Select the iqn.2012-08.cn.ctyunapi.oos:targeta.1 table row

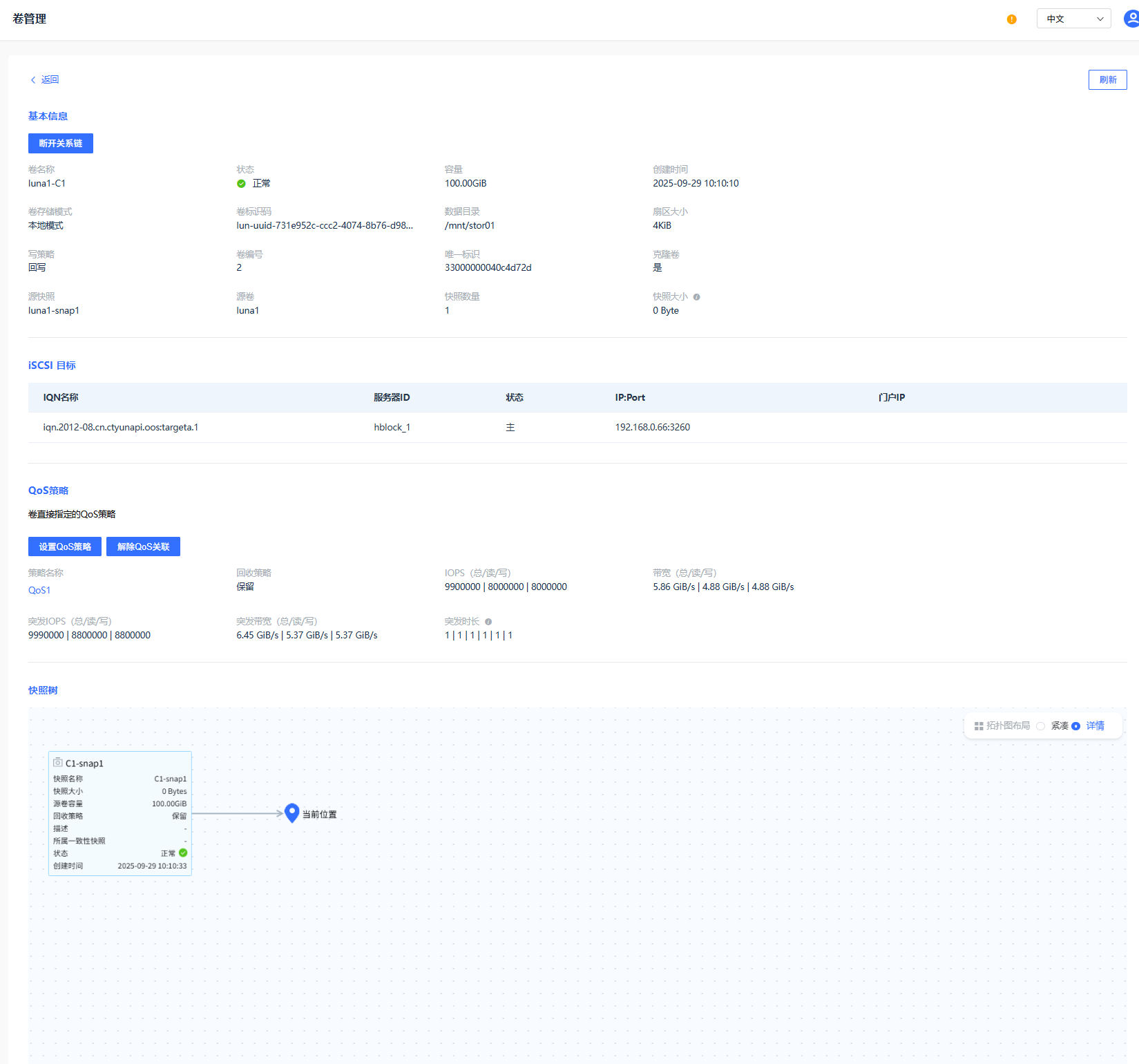(x=120, y=427)
